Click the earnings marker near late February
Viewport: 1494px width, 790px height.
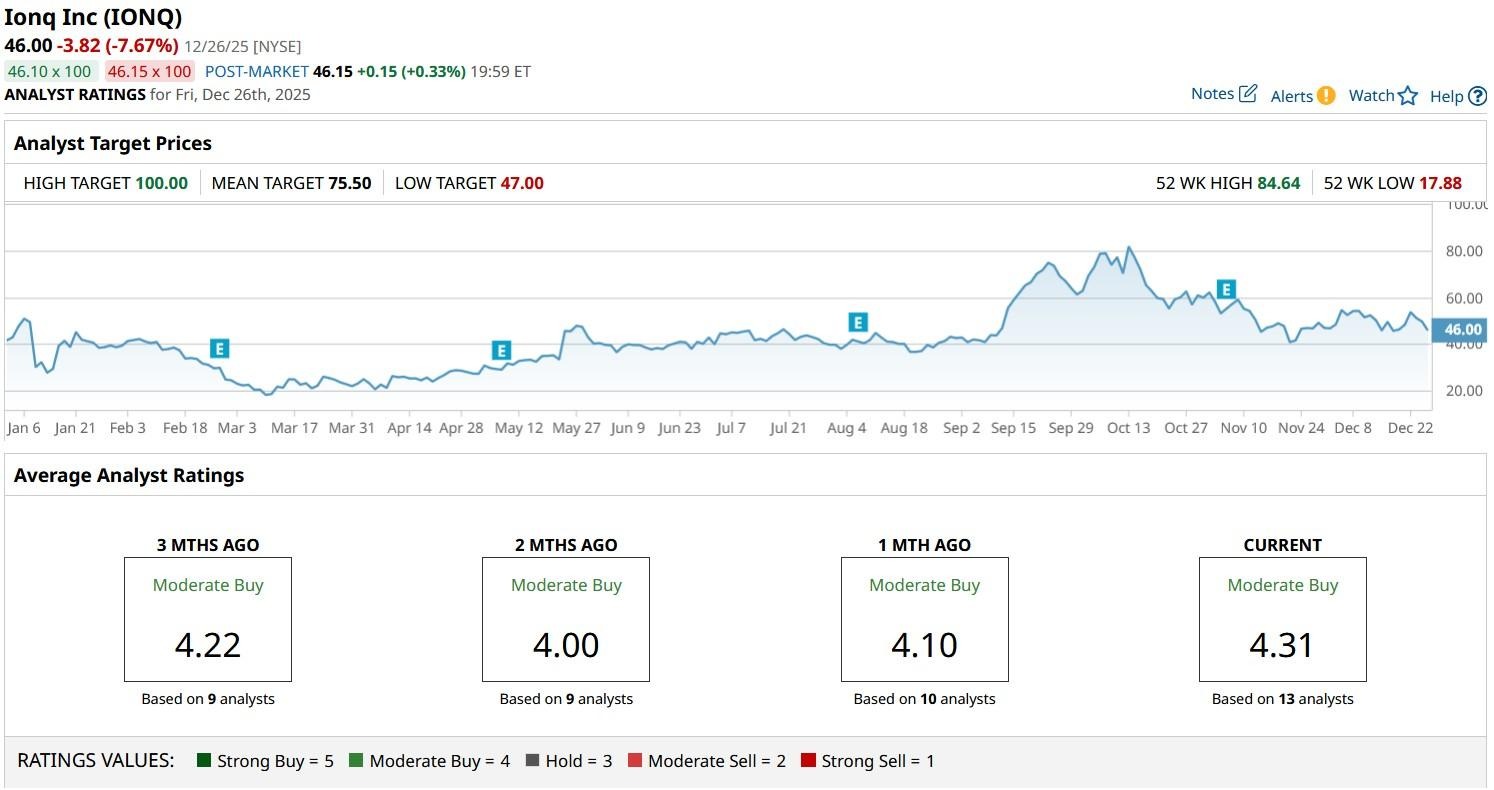click(x=220, y=348)
